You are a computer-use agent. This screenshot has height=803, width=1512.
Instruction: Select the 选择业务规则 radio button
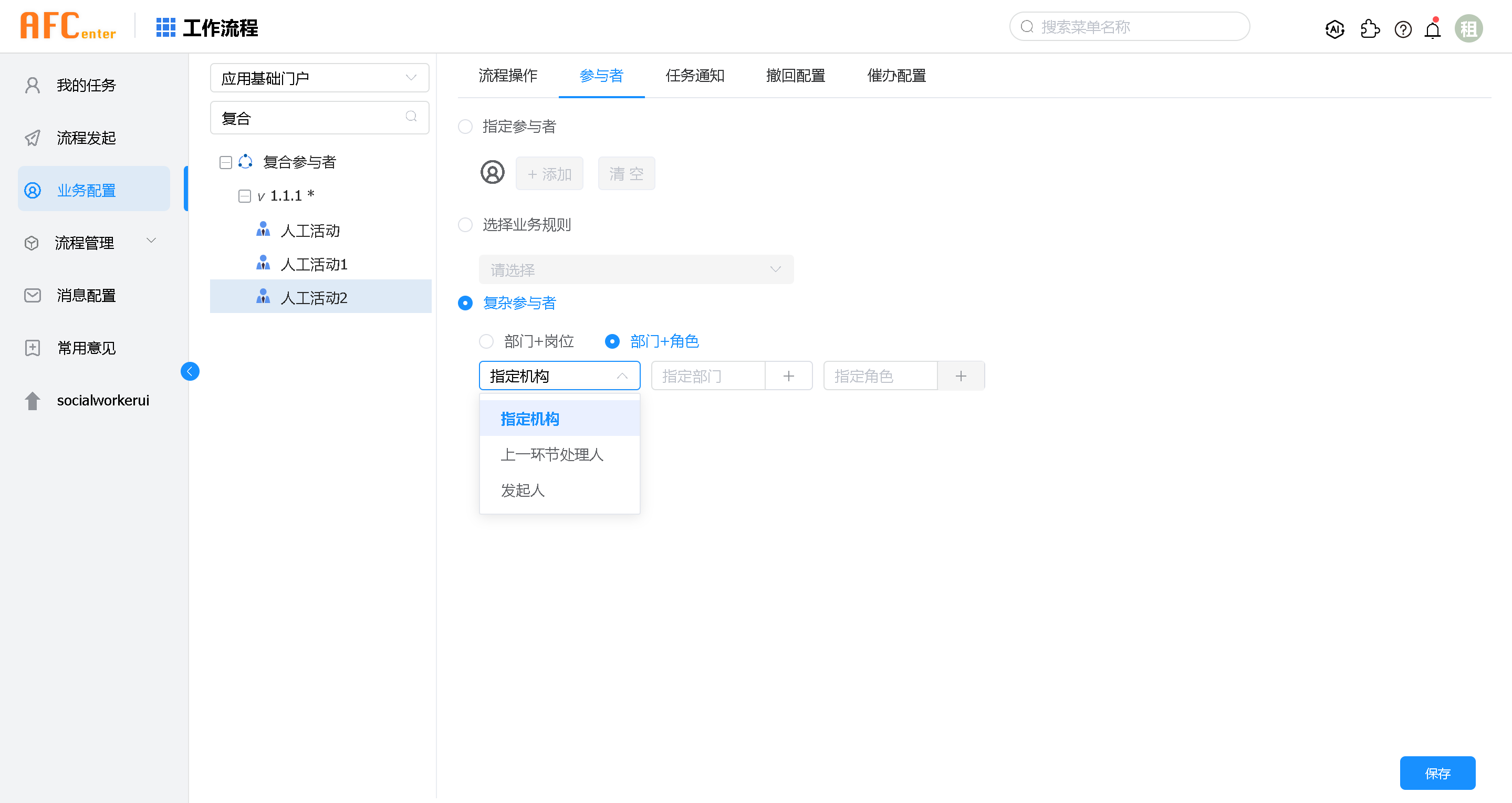(x=465, y=225)
